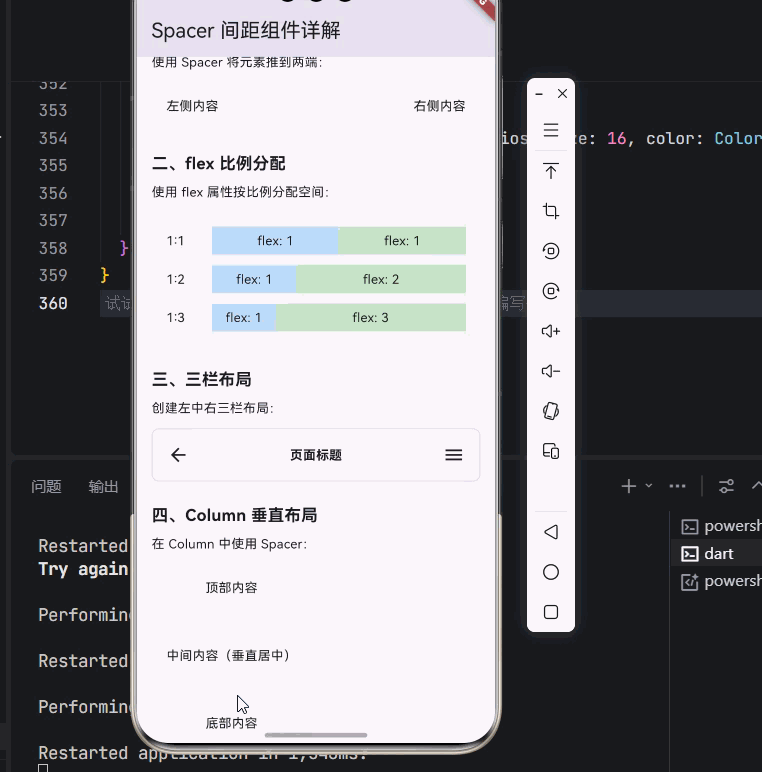762x772 pixels.
Task: Click the panel settings sliders icon
Action: [727, 486]
